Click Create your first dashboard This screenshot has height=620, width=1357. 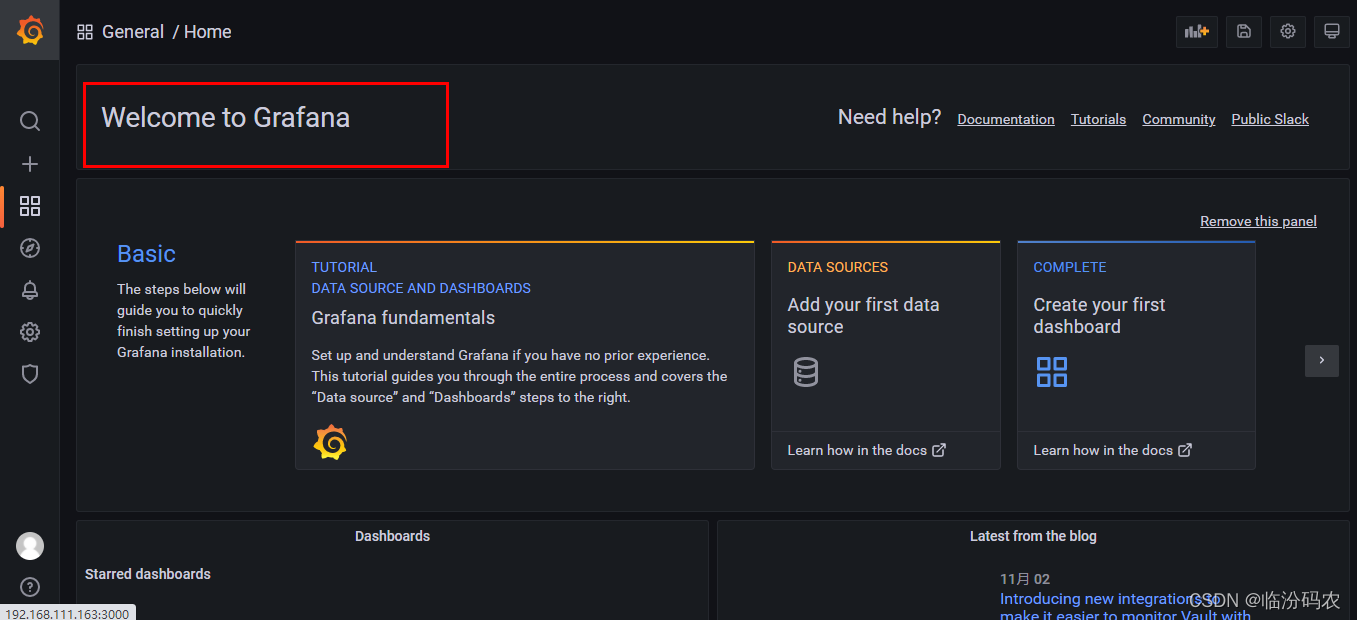1099,316
